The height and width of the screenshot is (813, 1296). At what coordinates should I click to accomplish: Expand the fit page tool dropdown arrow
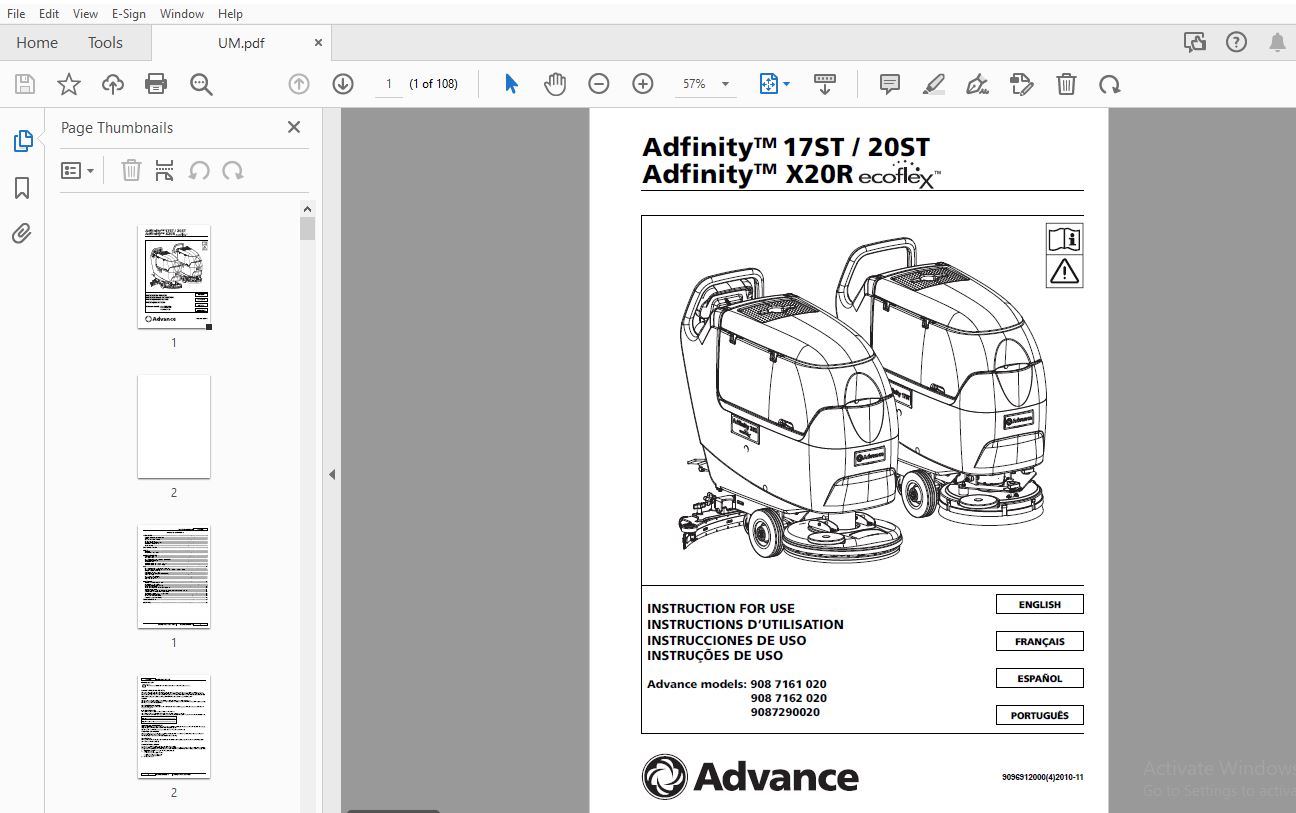786,84
